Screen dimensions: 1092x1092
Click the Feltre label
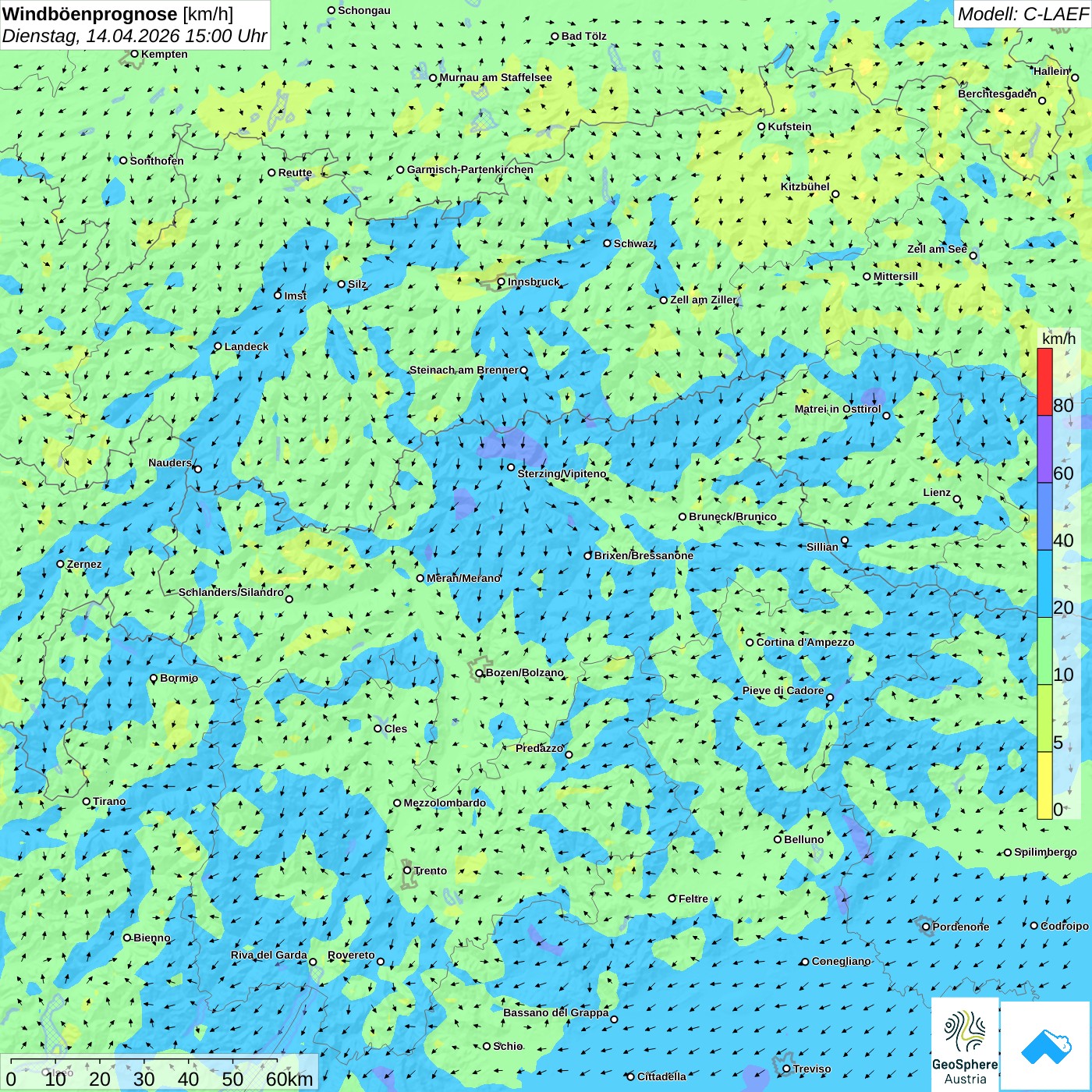(x=693, y=899)
